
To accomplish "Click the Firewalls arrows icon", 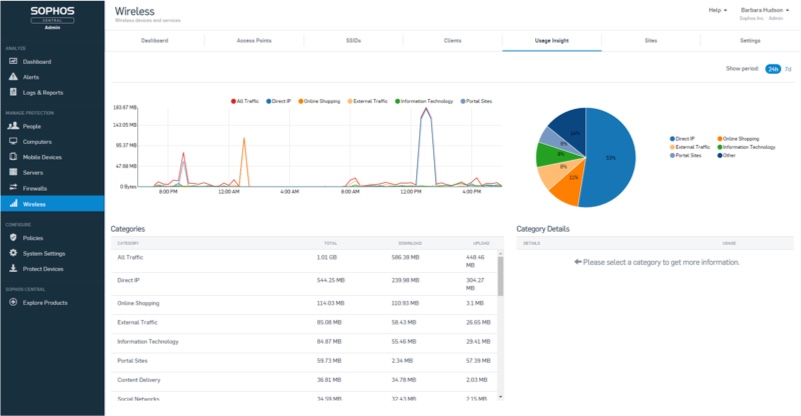I will click(13, 188).
